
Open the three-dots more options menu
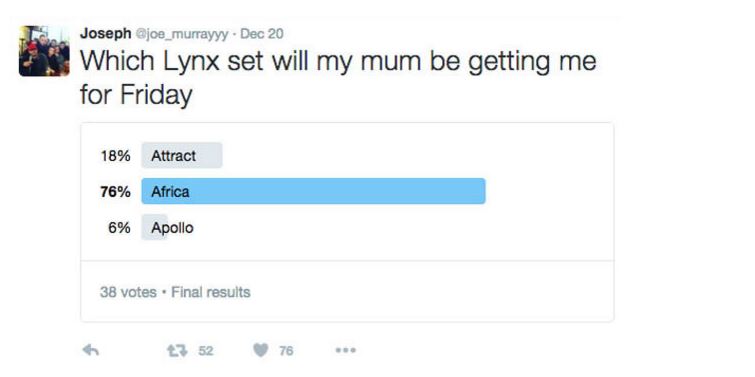click(346, 351)
